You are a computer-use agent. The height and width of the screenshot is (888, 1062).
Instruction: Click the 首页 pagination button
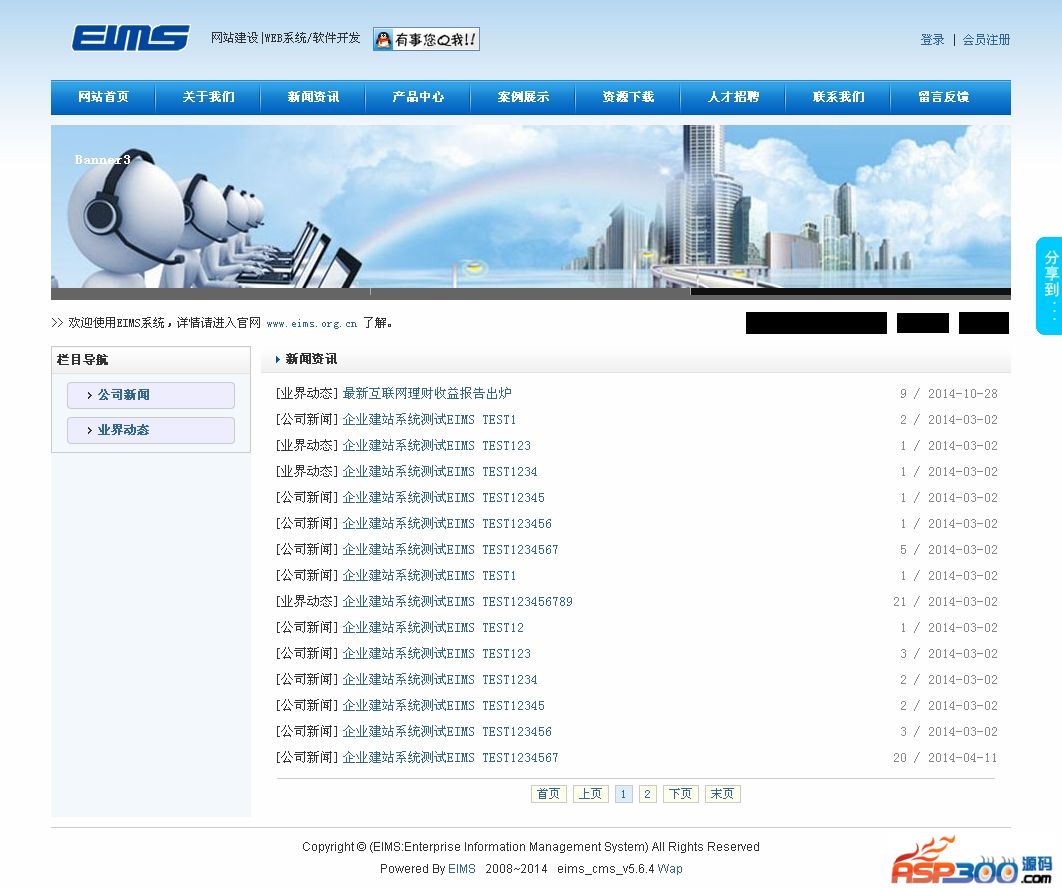point(549,794)
